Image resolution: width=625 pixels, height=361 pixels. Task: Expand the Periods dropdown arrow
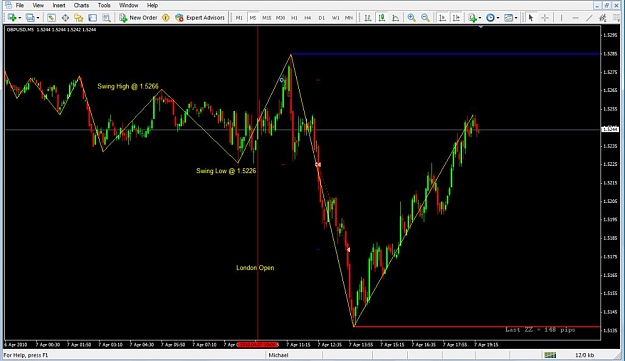coord(498,18)
